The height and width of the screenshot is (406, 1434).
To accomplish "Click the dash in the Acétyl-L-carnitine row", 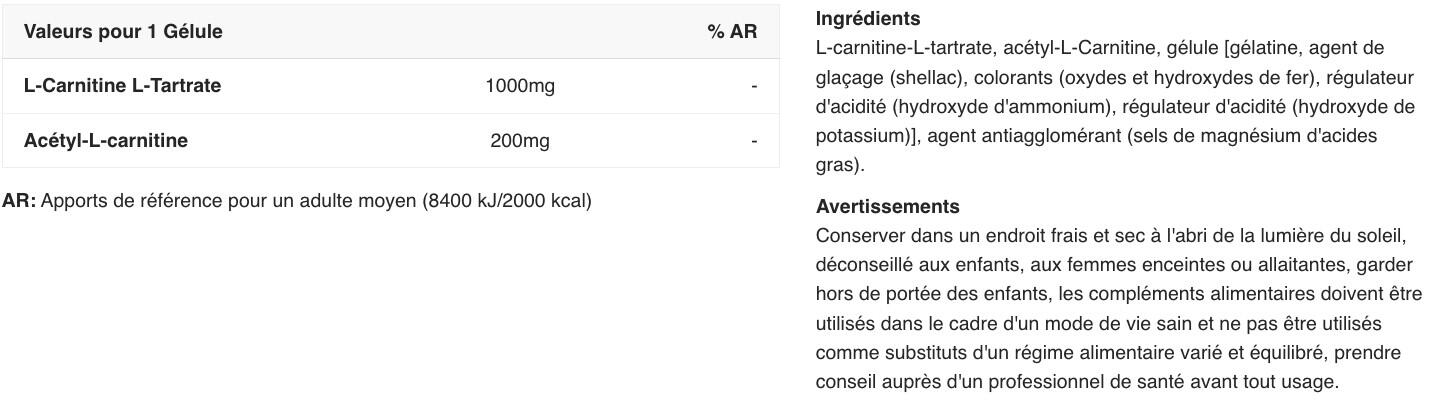I will [x=754, y=141].
